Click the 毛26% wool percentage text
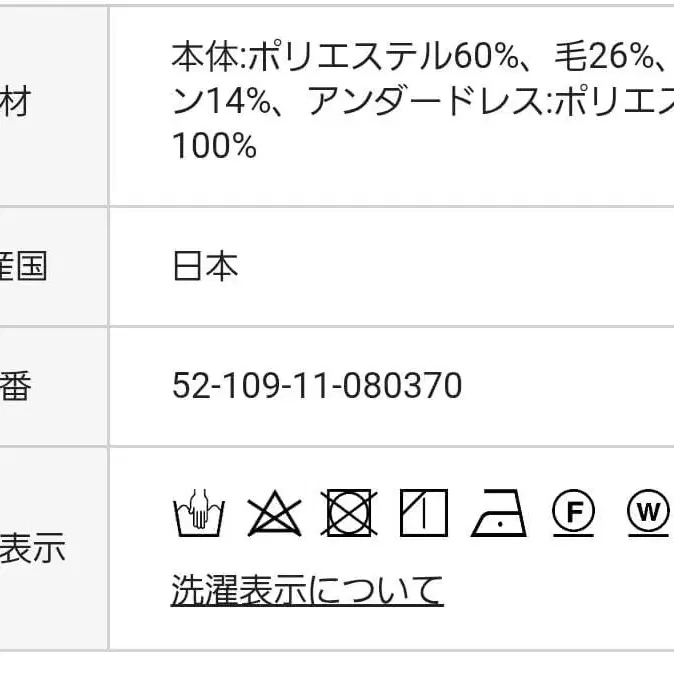The image size is (674, 674). pyautogui.click(x=604, y=57)
